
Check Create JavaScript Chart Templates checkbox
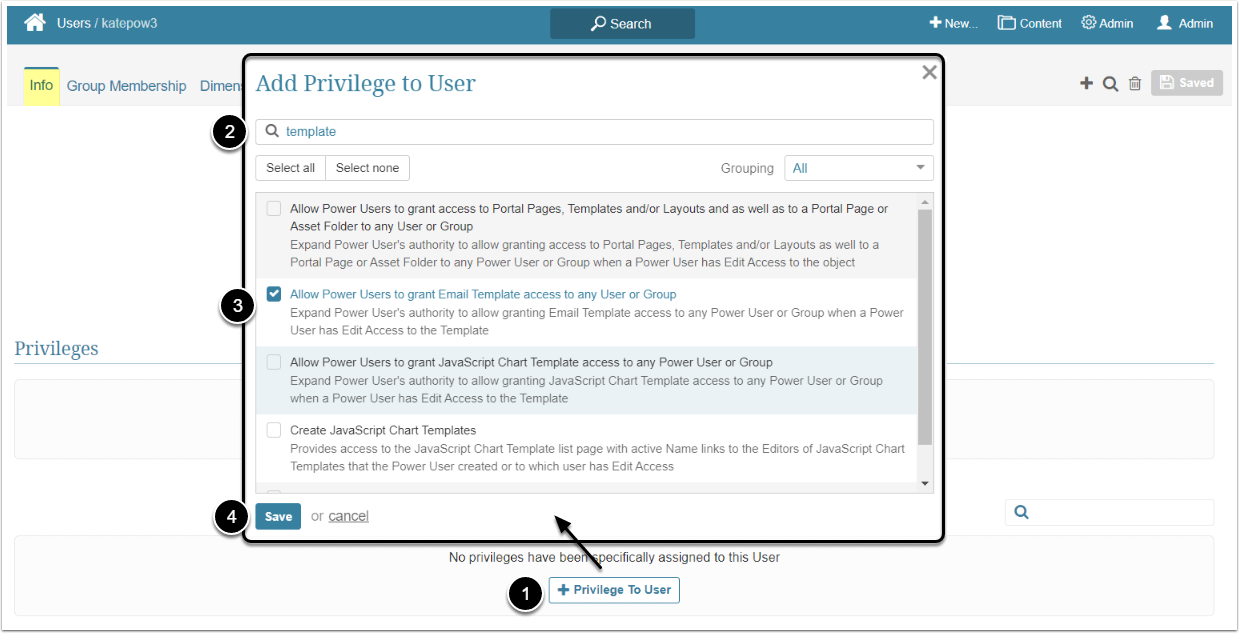click(274, 430)
